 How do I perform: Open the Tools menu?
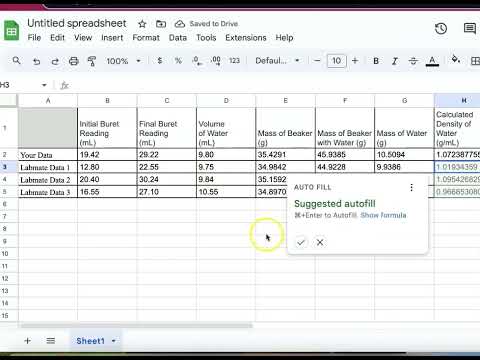coord(206,38)
